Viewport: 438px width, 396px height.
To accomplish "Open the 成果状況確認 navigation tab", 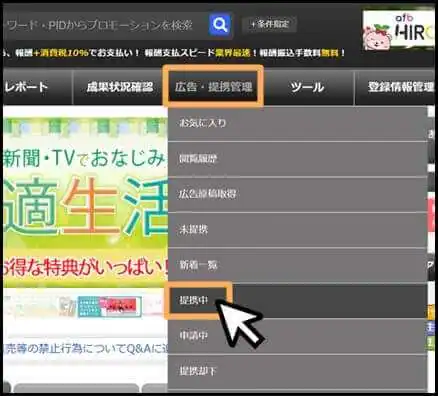I will 119,88.
